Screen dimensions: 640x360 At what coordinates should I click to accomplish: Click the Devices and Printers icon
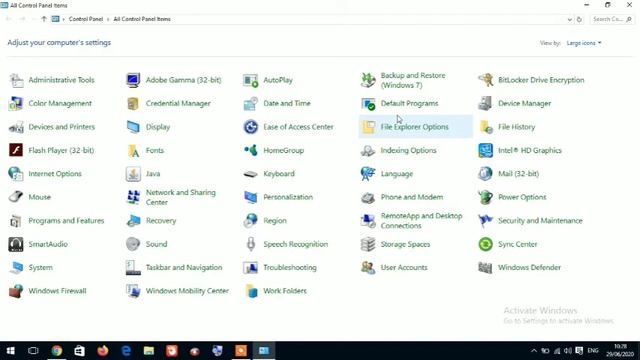(16, 127)
